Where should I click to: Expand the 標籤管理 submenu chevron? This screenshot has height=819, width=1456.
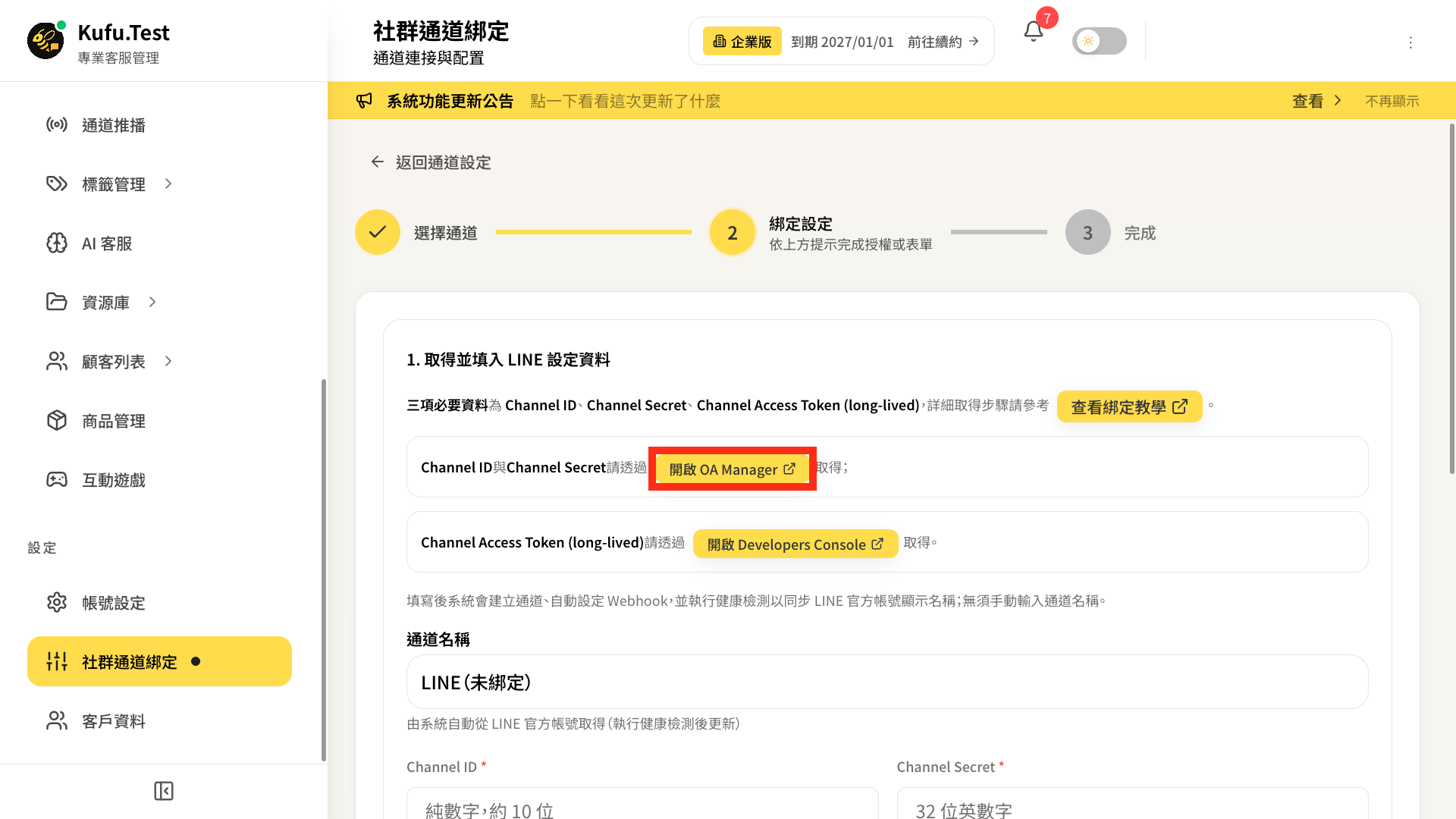pos(168,184)
